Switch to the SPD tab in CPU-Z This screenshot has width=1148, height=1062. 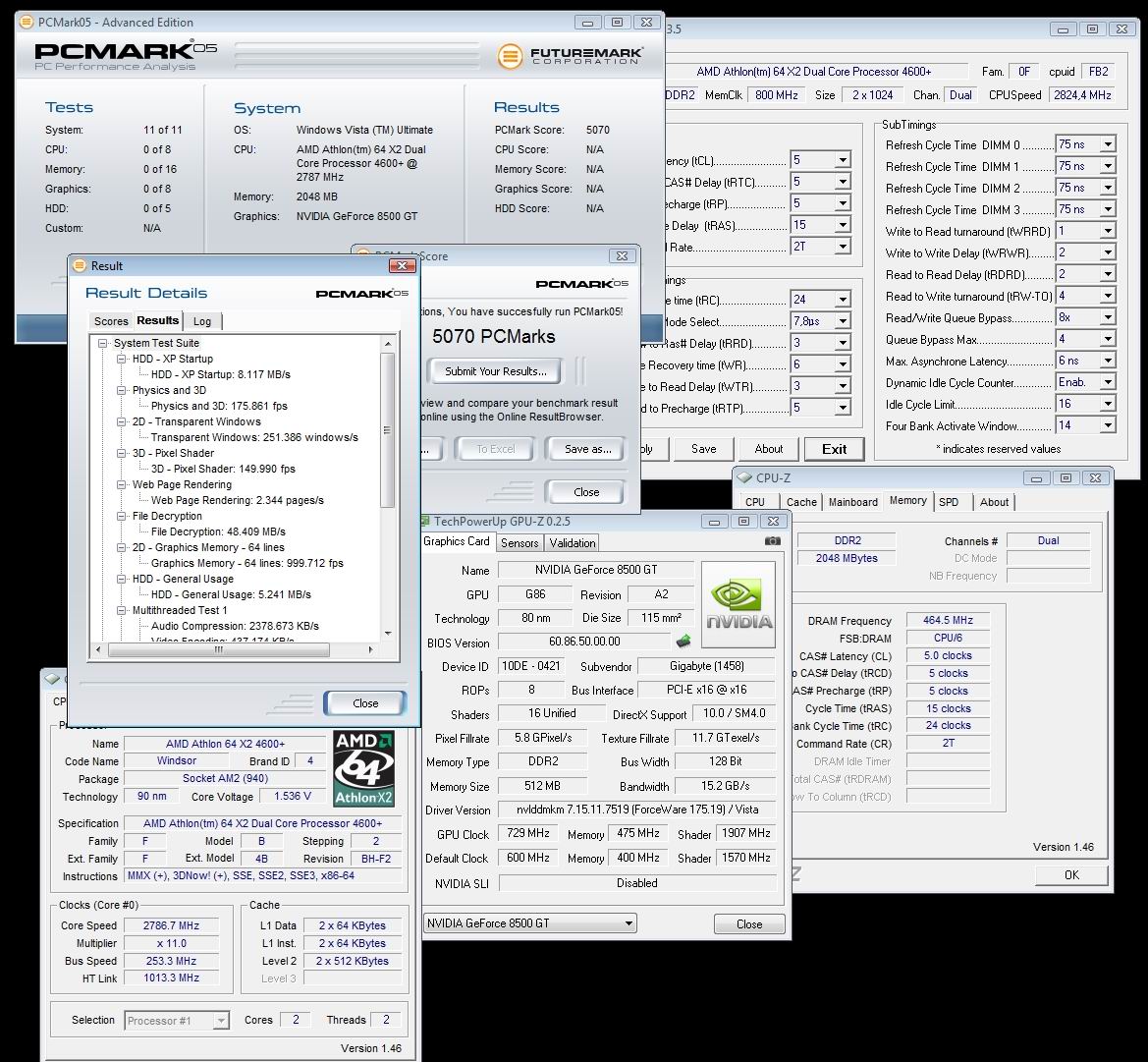tap(948, 502)
